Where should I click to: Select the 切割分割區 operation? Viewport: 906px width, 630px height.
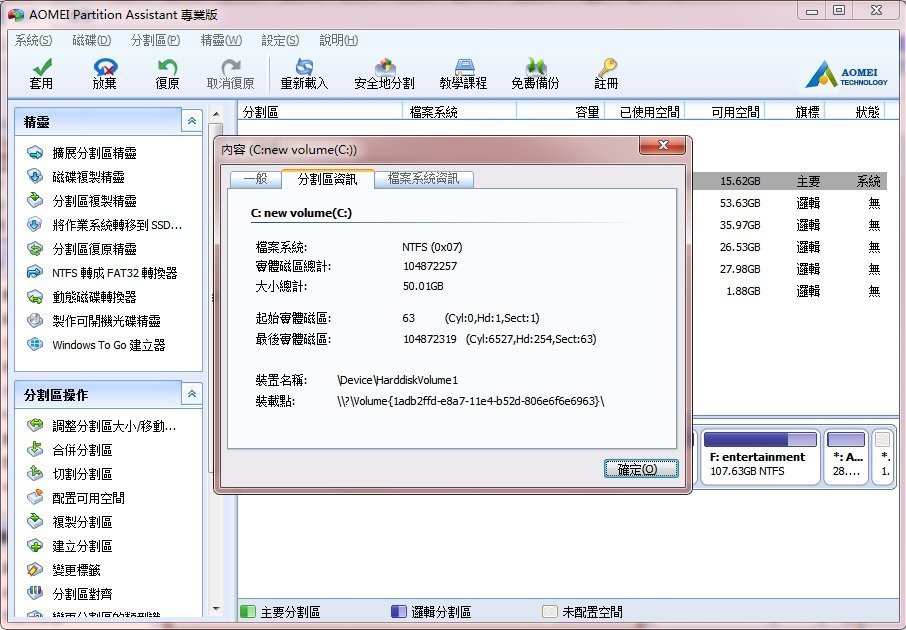(82, 475)
